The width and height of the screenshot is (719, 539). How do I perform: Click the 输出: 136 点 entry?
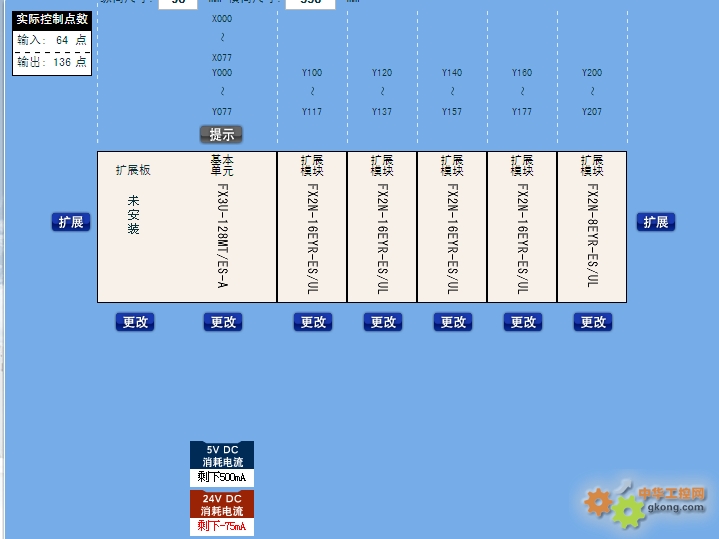[52, 62]
